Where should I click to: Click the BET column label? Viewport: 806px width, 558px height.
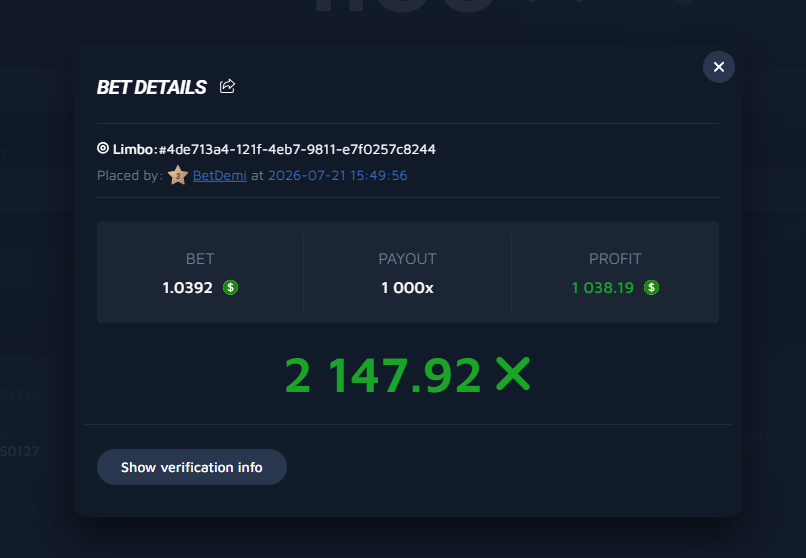pos(200,258)
